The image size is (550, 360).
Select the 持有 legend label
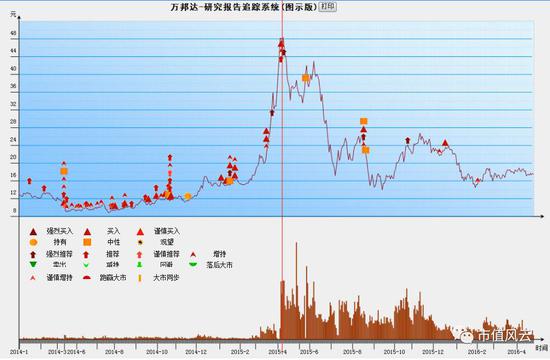coord(60,242)
